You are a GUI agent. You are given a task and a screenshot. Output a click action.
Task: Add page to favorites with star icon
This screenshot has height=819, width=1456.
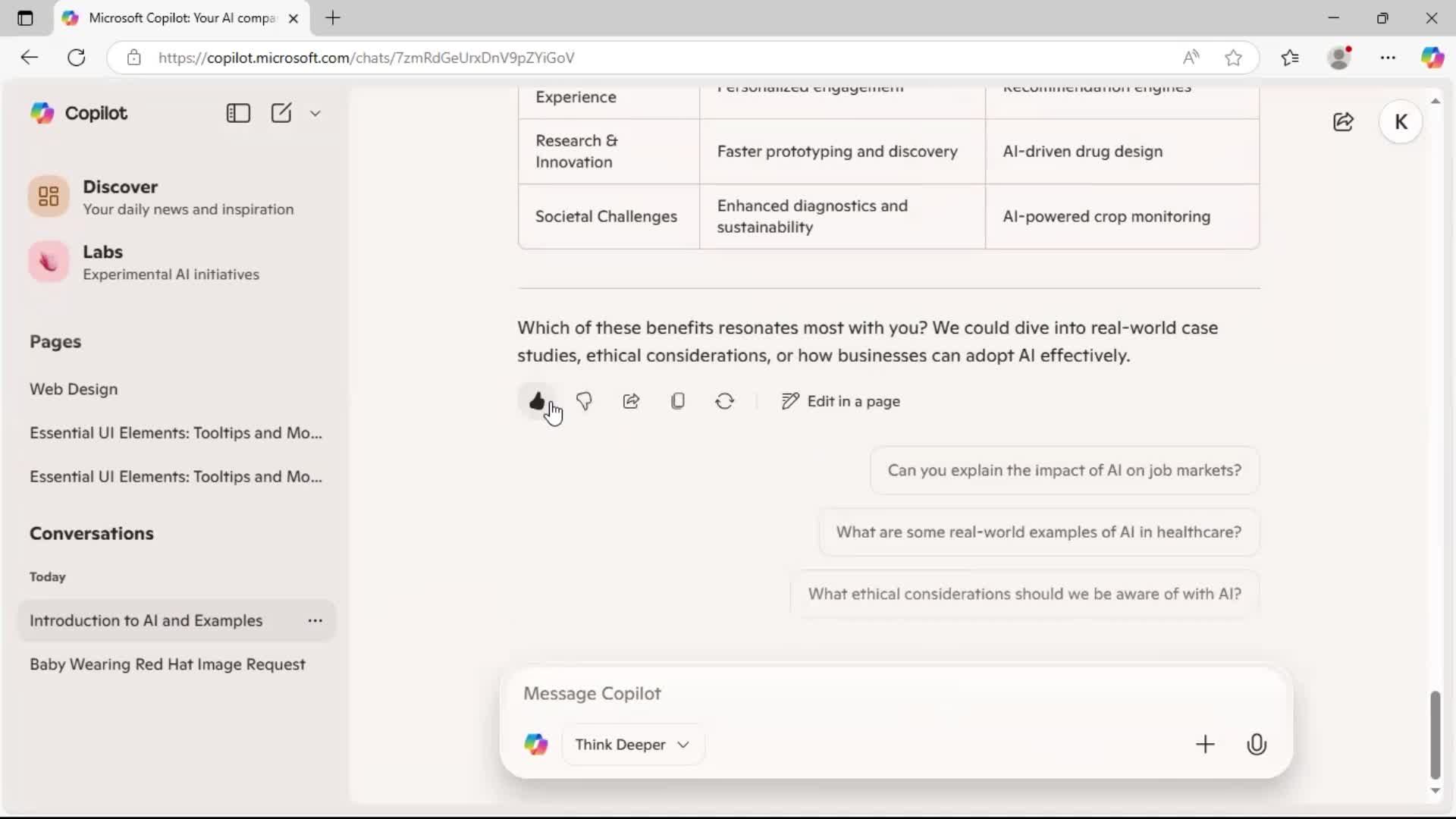(x=1234, y=58)
